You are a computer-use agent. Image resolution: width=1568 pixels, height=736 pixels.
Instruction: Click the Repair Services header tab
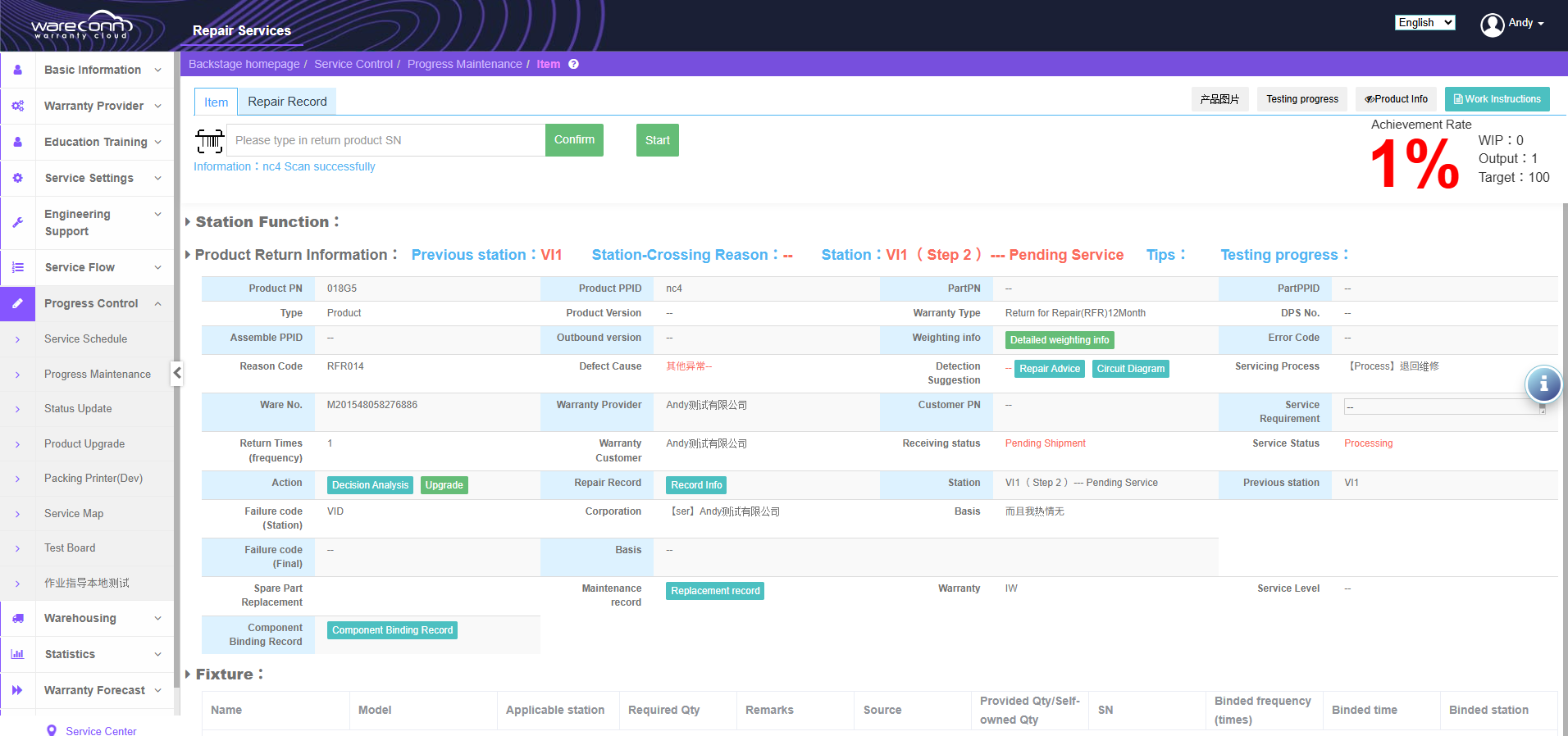click(241, 30)
